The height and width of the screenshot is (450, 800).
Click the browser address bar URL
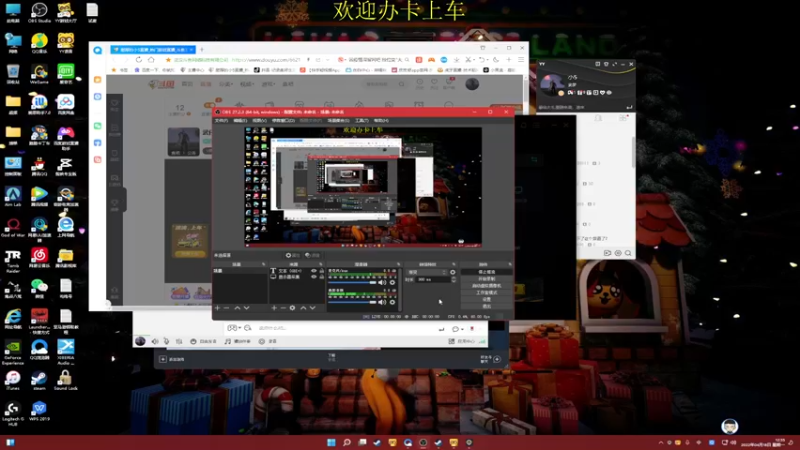pos(265,60)
